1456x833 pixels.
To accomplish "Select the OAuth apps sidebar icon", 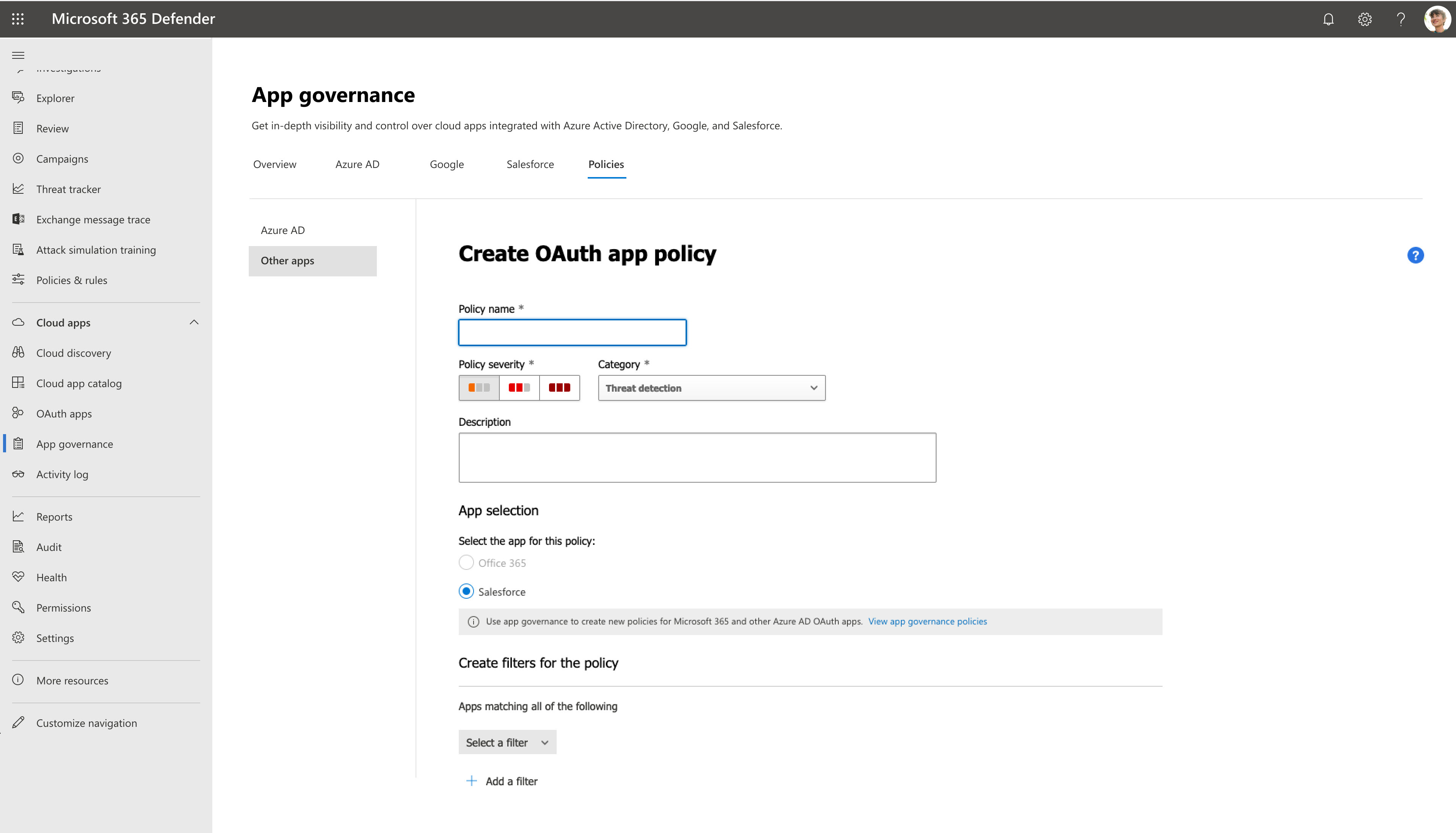I will [x=18, y=413].
